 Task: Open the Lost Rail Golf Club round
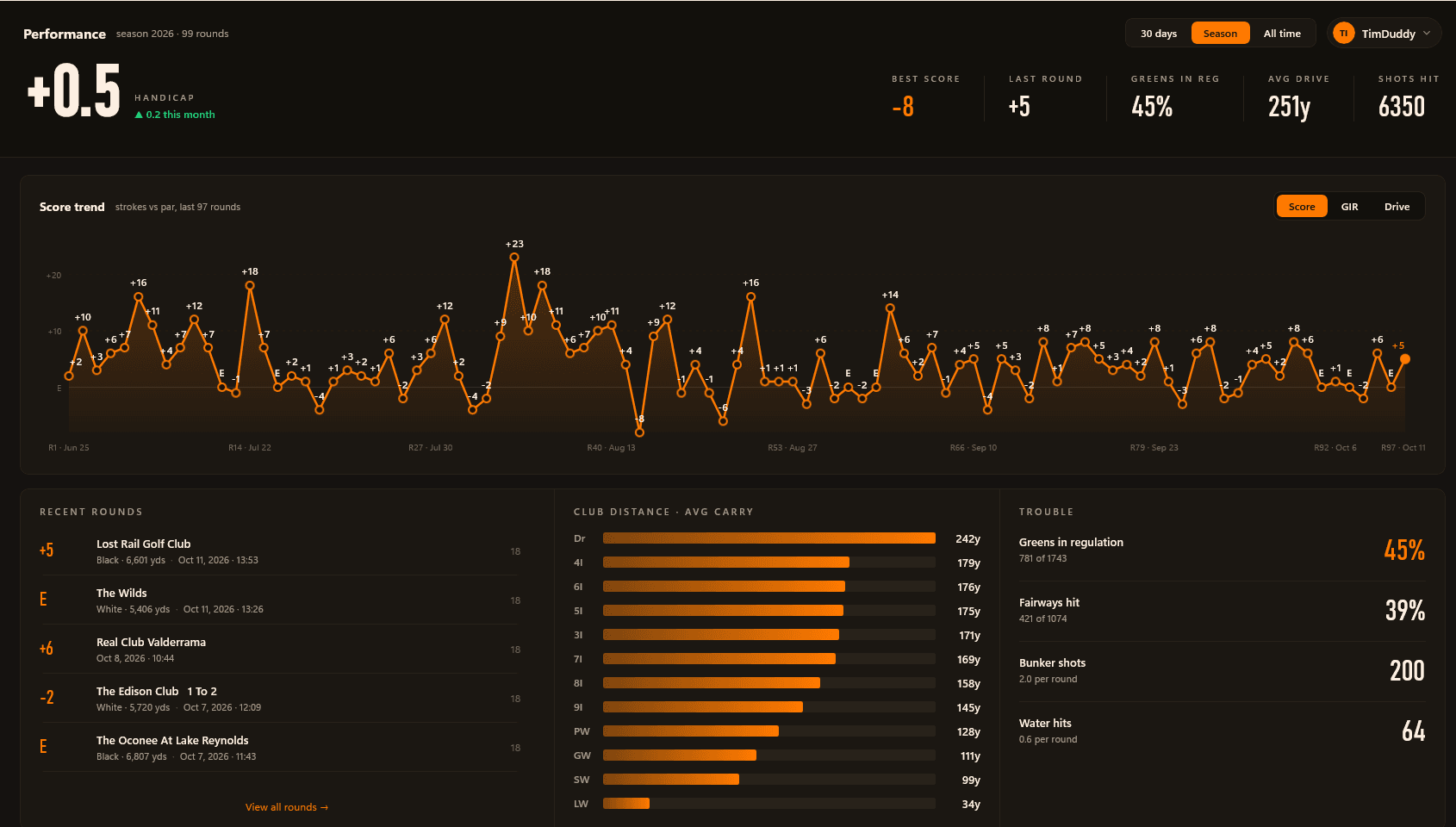(280, 551)
